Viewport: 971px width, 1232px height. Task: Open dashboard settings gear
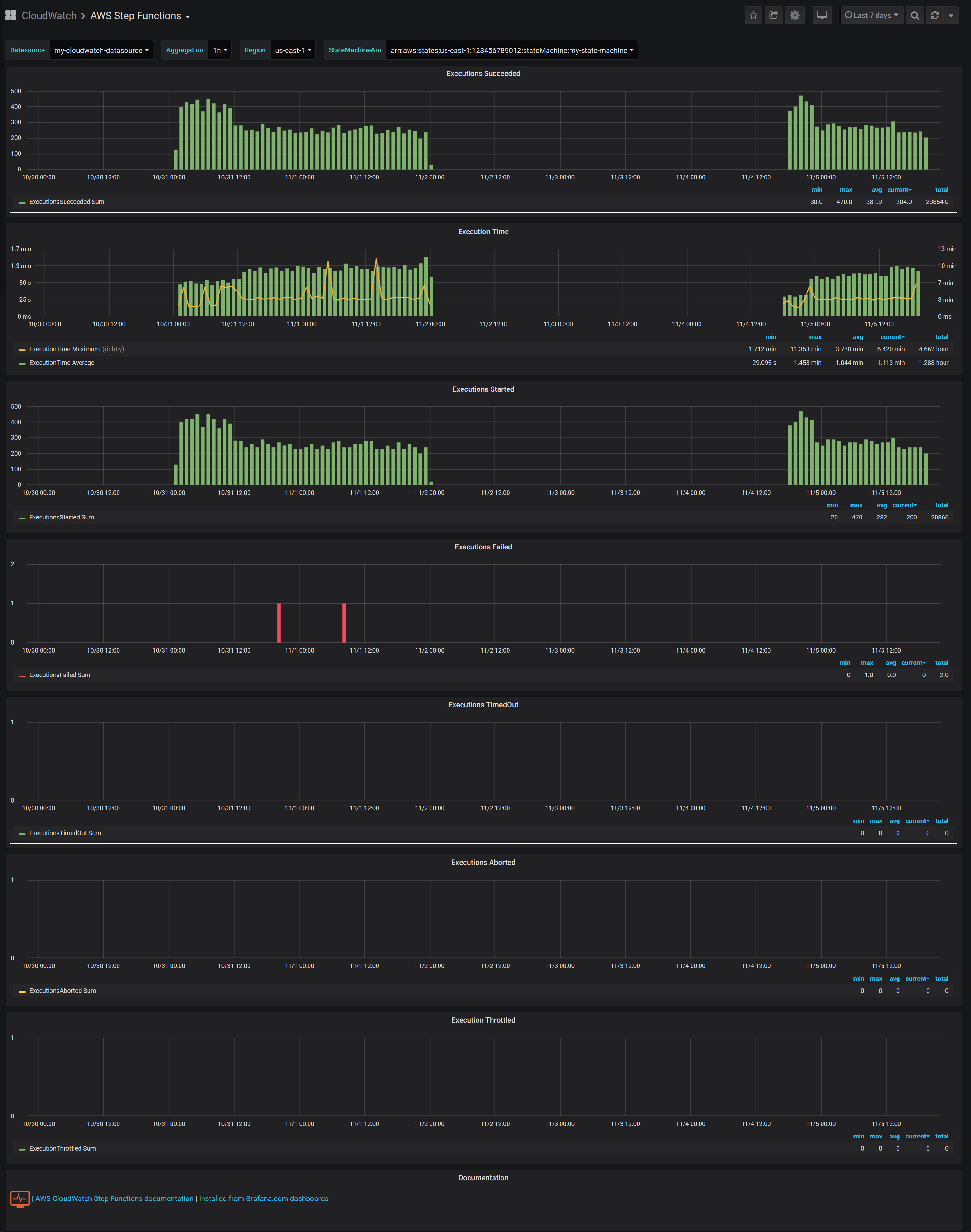pyautogui.click(x=795, y=15)
